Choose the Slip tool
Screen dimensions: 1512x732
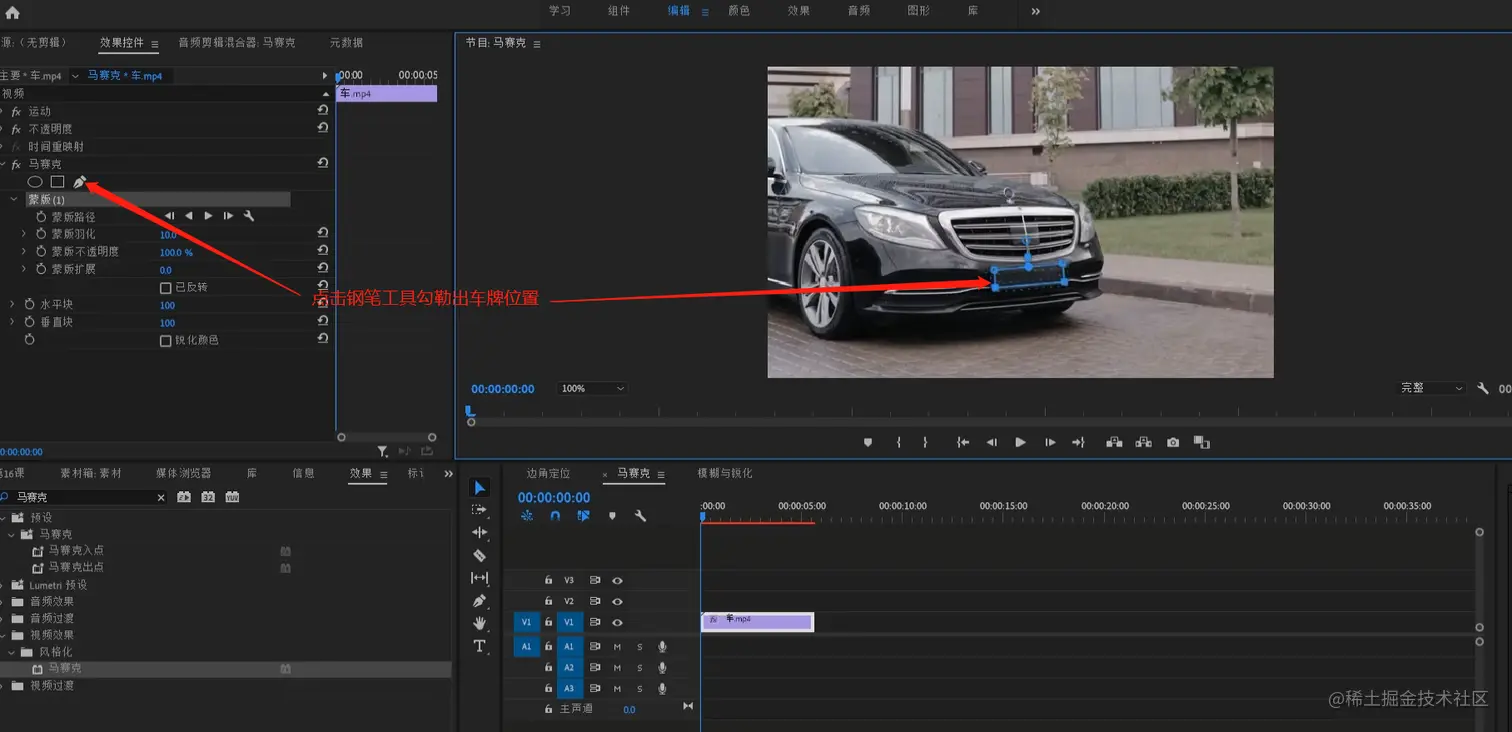coord(480,578)
